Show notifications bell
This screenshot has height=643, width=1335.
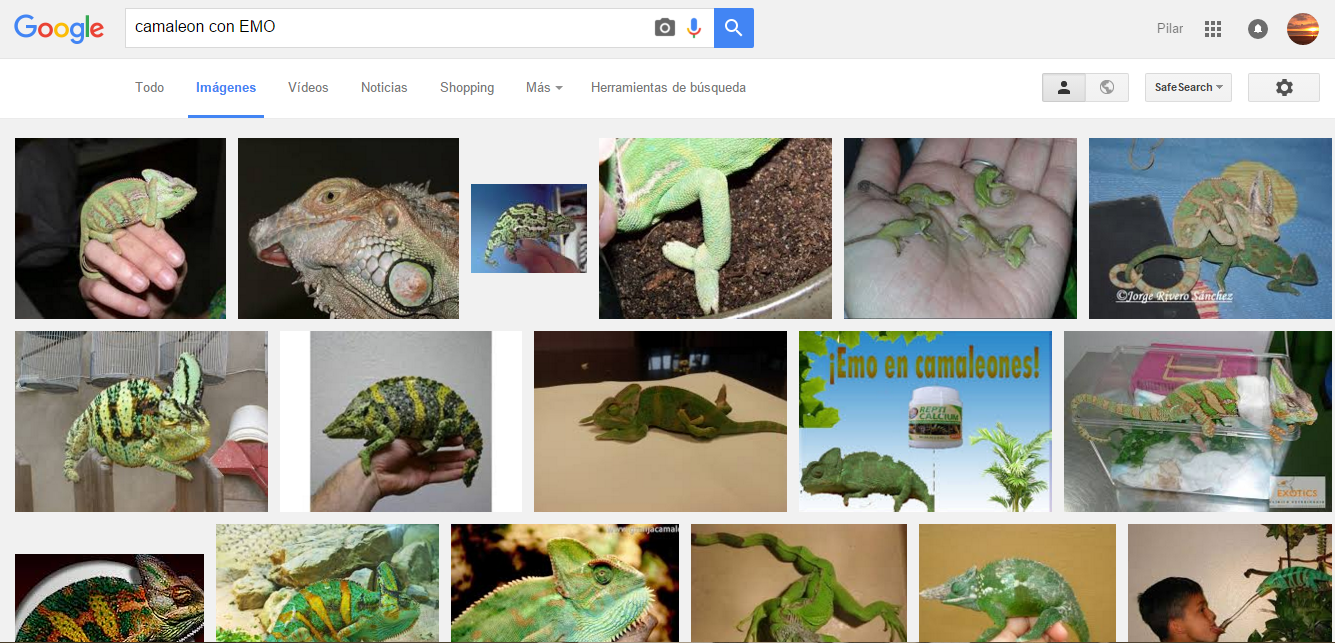1258,29
